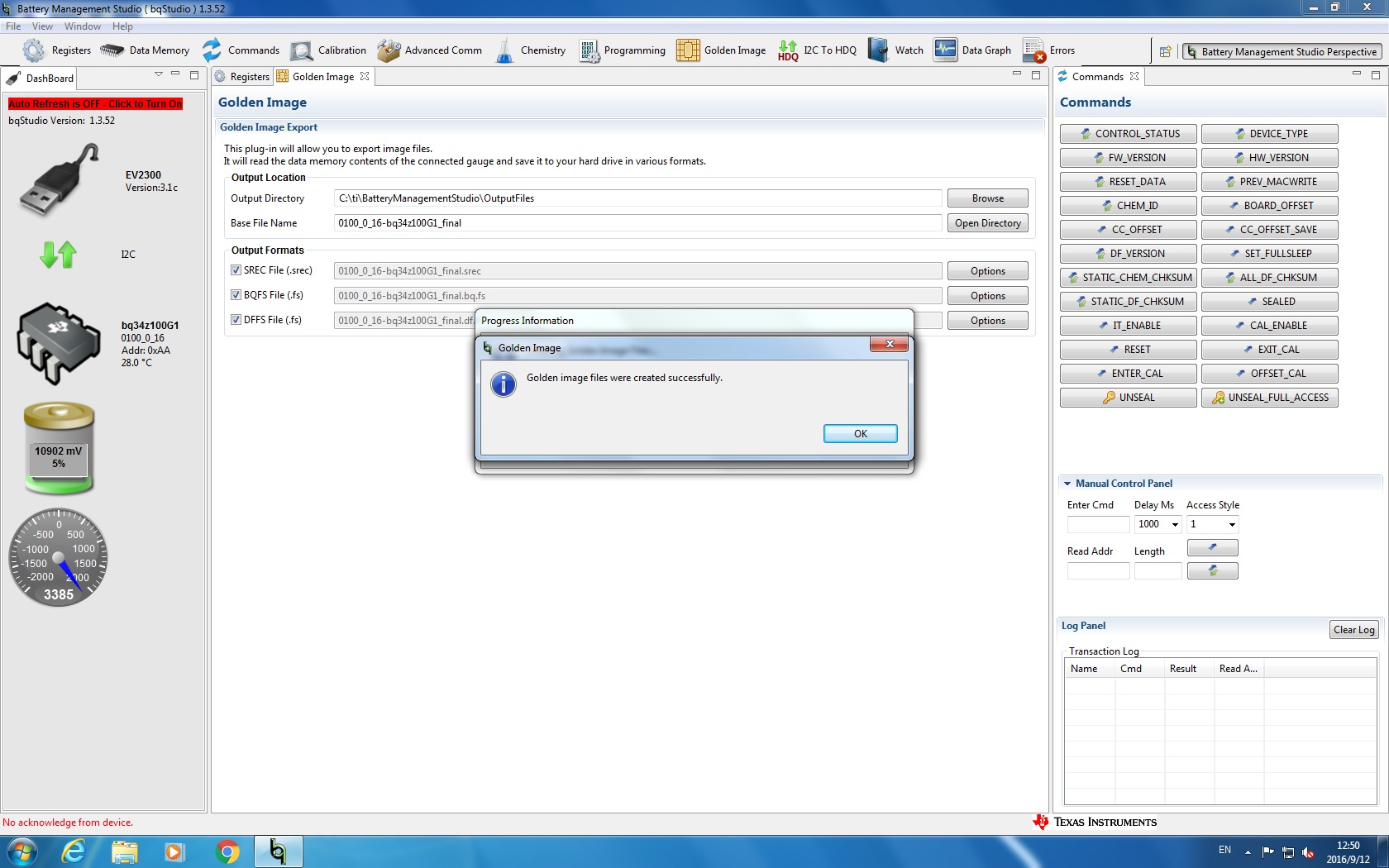Viewport: 1389px width, 868px height.
Task: Open Chrome from the taskbar
Action: [227, 851]
